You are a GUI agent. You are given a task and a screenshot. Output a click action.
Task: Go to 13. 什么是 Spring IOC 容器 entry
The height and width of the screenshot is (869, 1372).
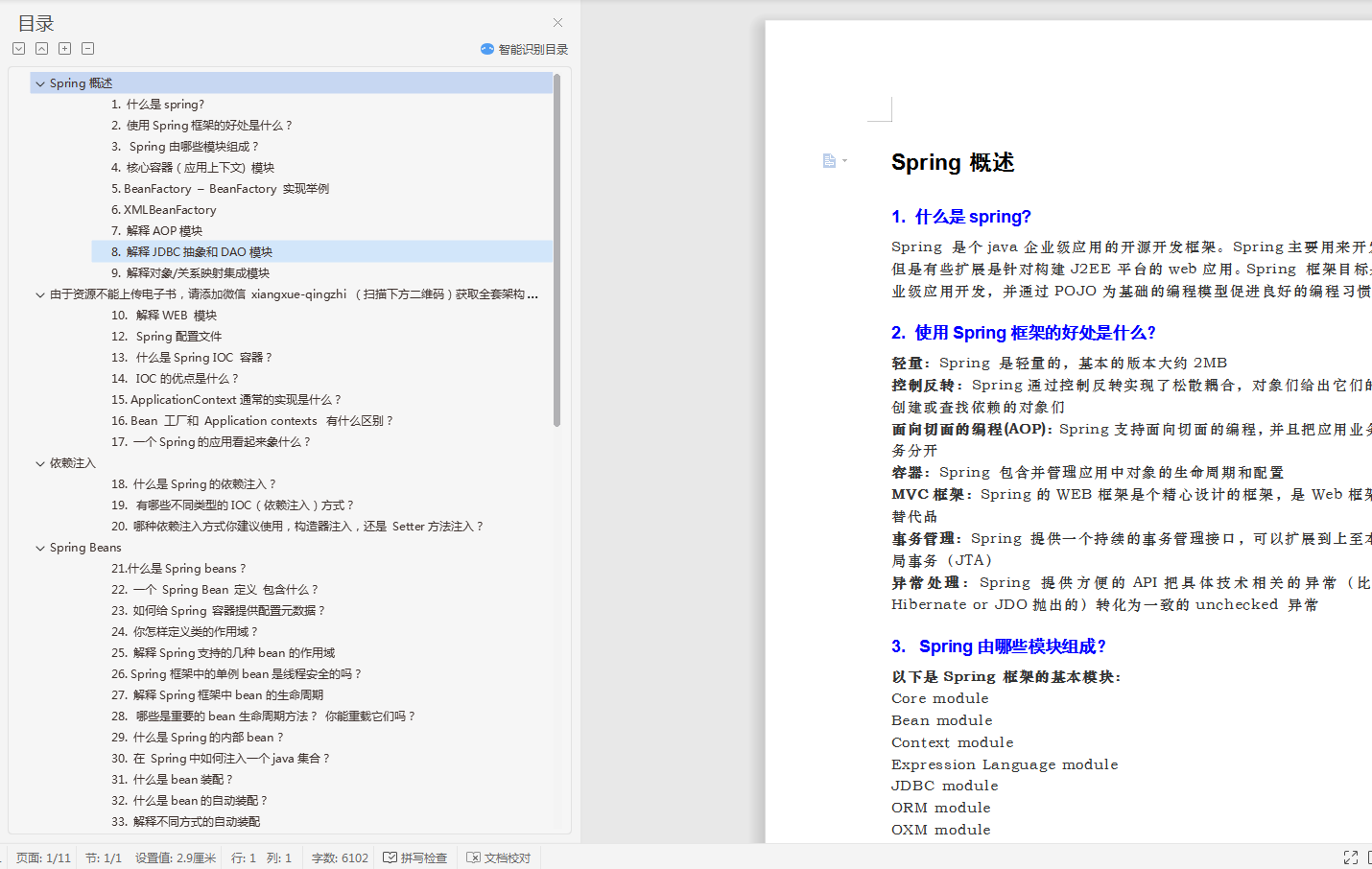click(192, 358)
